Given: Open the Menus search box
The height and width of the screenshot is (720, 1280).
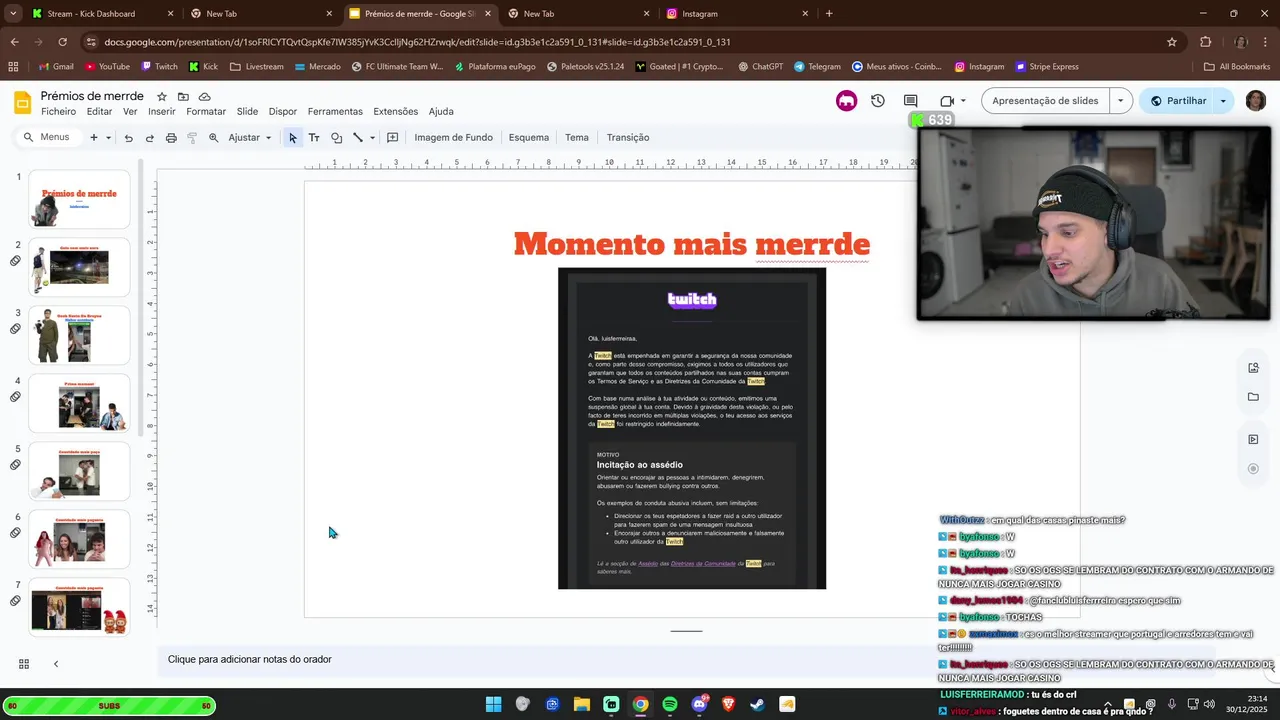Looking at the screenshot, I should 47,137.
